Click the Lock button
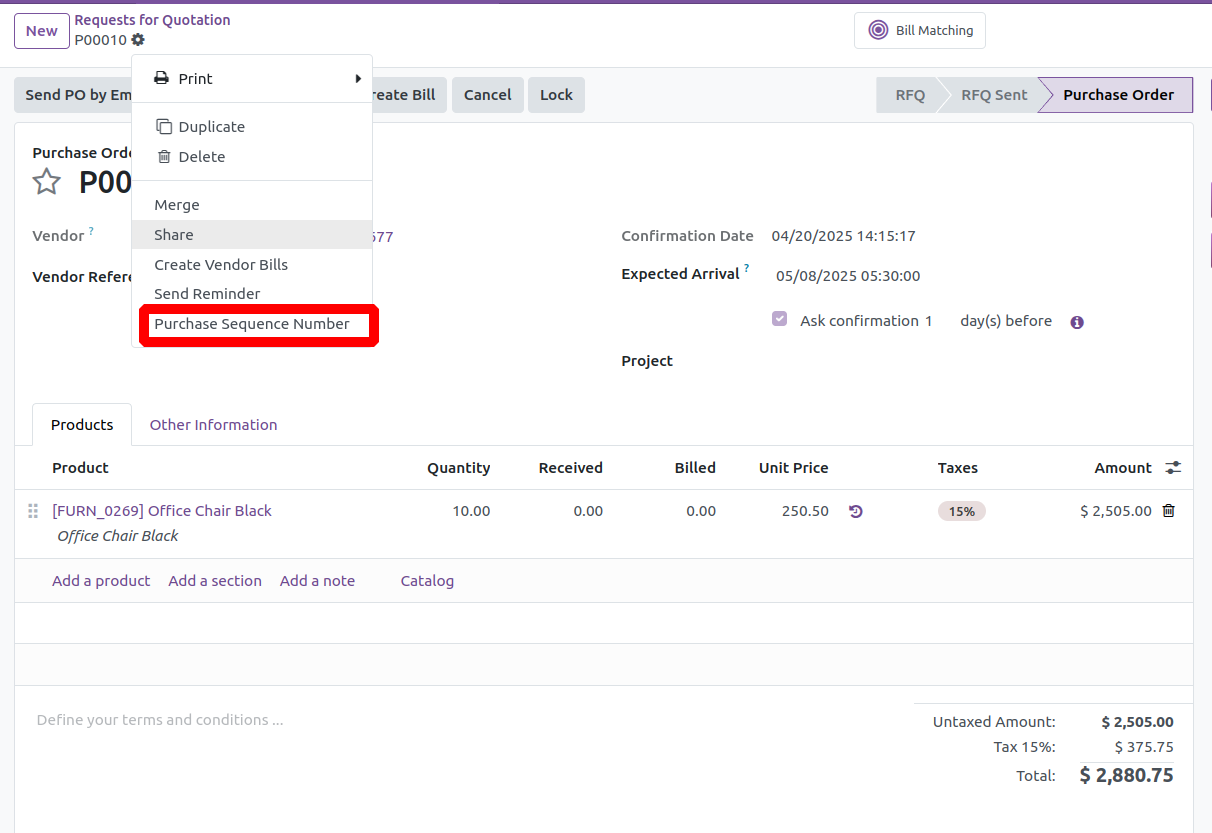Viewport: 1212px width, 833px height. coord(556,95)
